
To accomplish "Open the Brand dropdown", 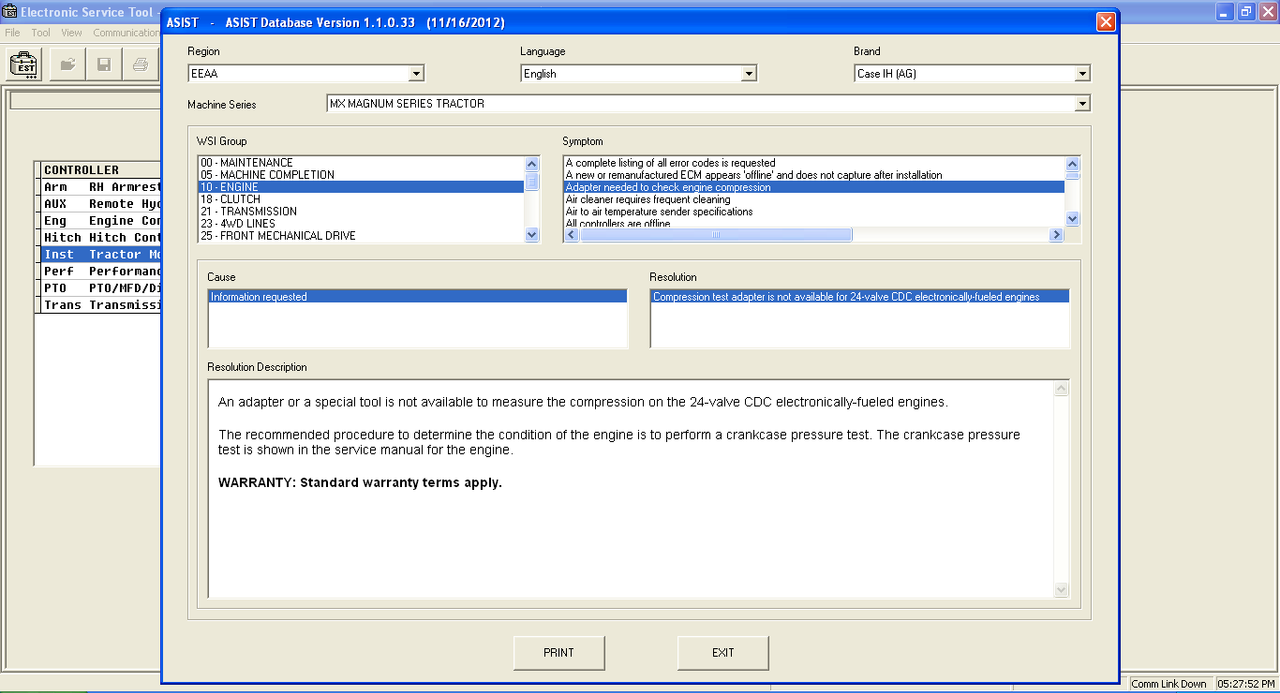I will tap(1082, 74).
